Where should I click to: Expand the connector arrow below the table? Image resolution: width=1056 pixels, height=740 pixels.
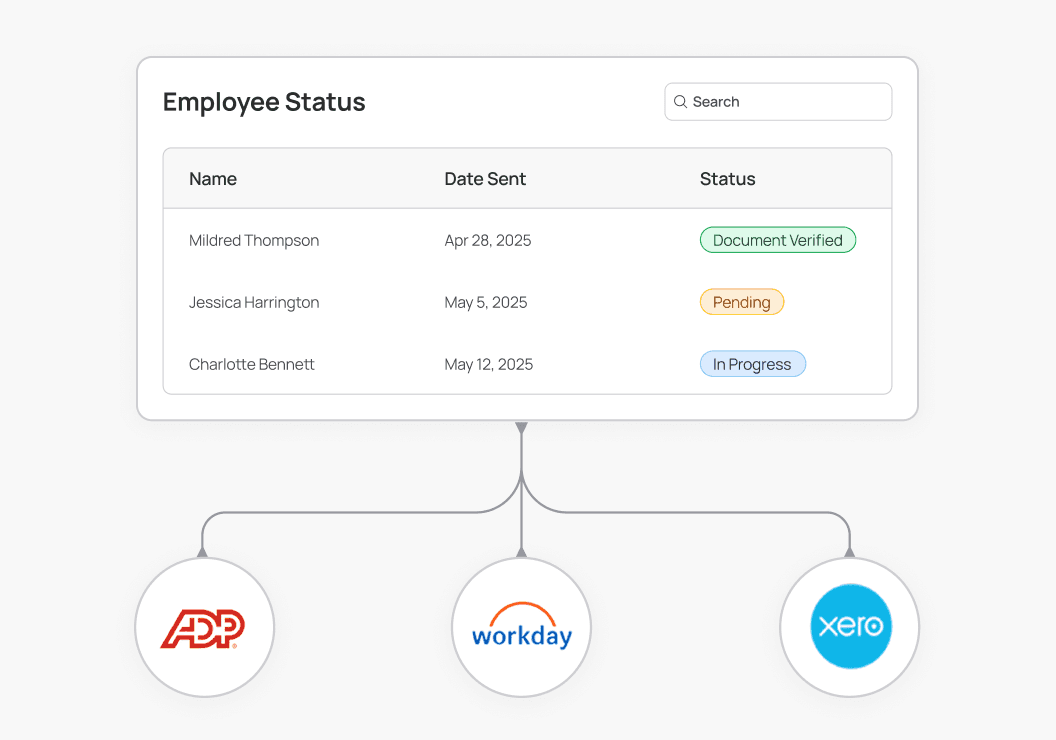[521, 428]
